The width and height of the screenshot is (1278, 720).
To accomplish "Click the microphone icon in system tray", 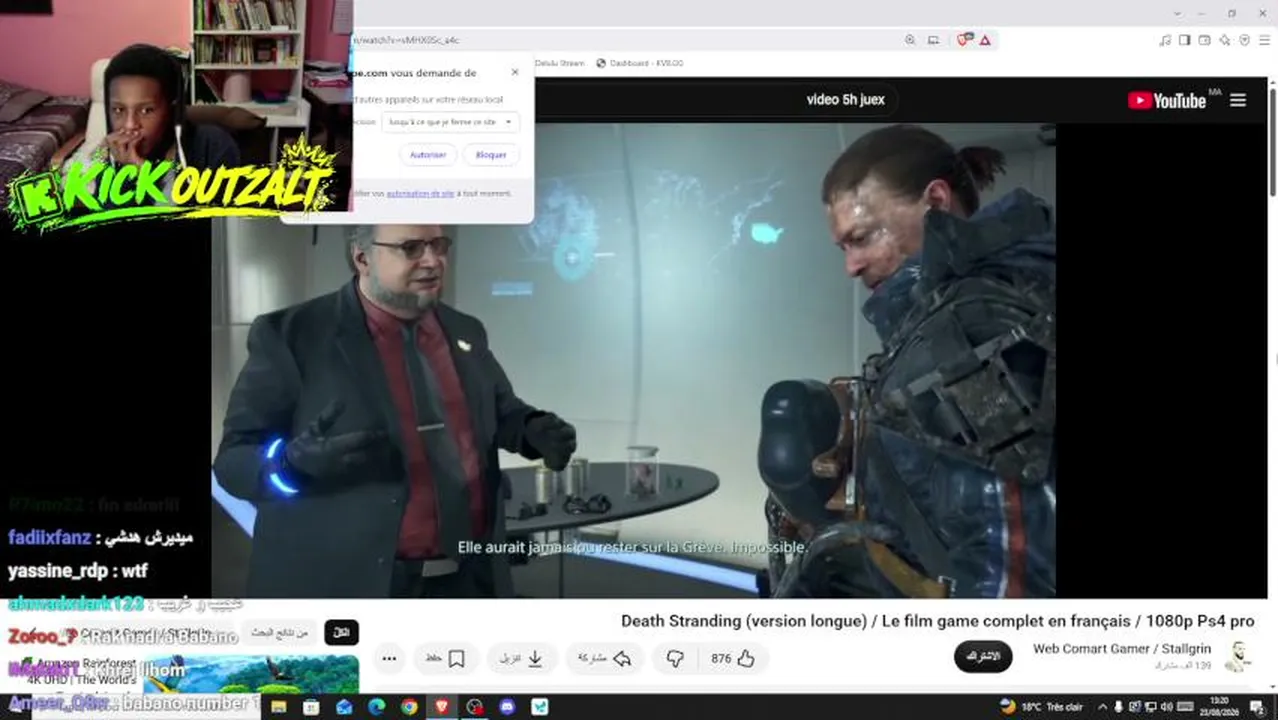I will [1119, 707].
